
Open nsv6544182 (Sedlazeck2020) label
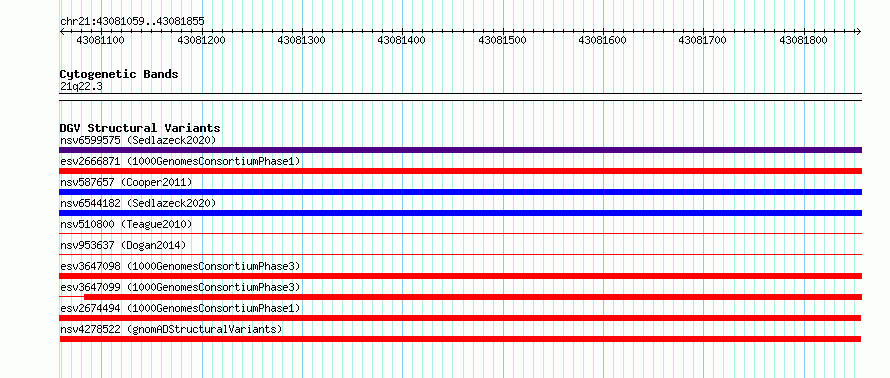(x=138, y=203)
